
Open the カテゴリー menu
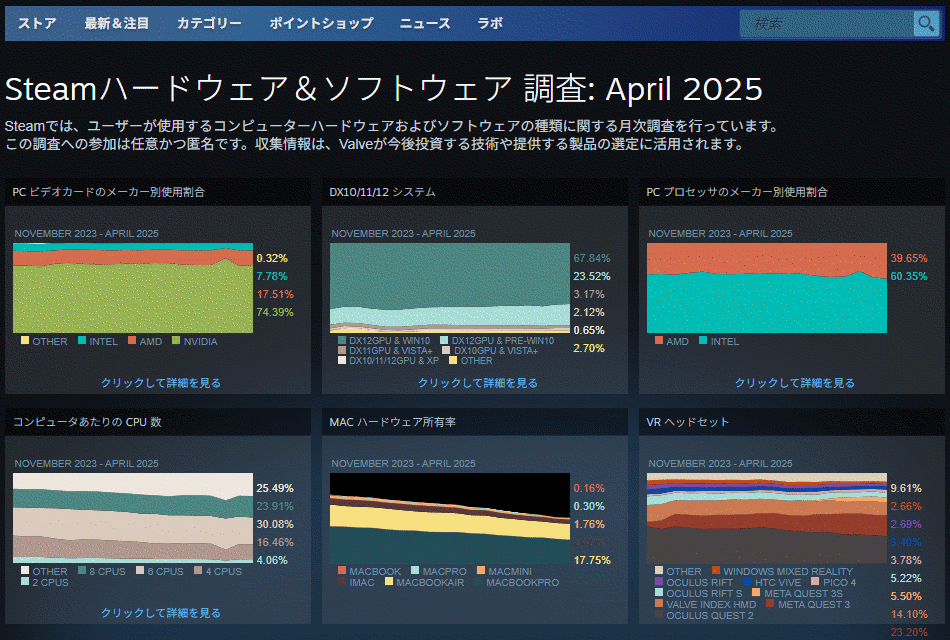[x=209, y=24]
